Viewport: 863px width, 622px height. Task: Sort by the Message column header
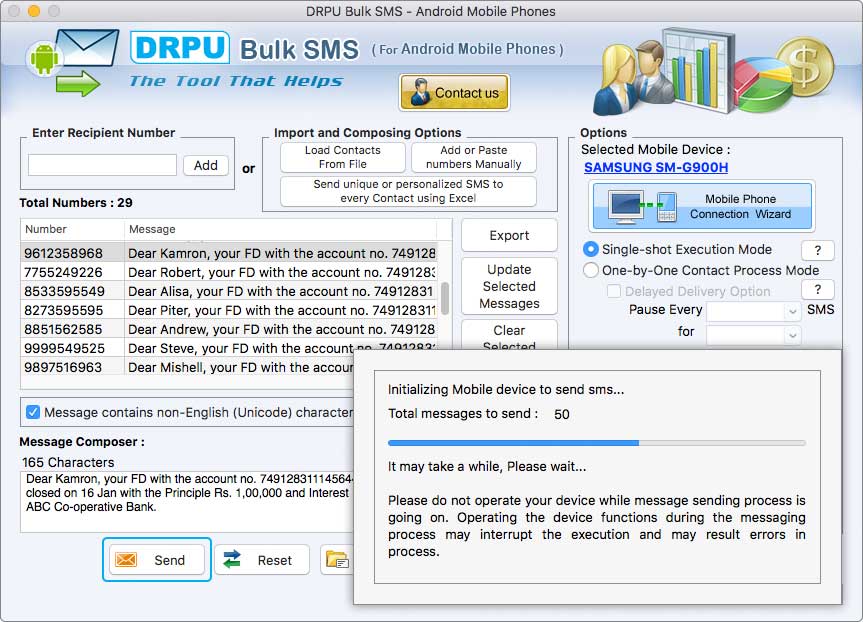tap(281, 229)
